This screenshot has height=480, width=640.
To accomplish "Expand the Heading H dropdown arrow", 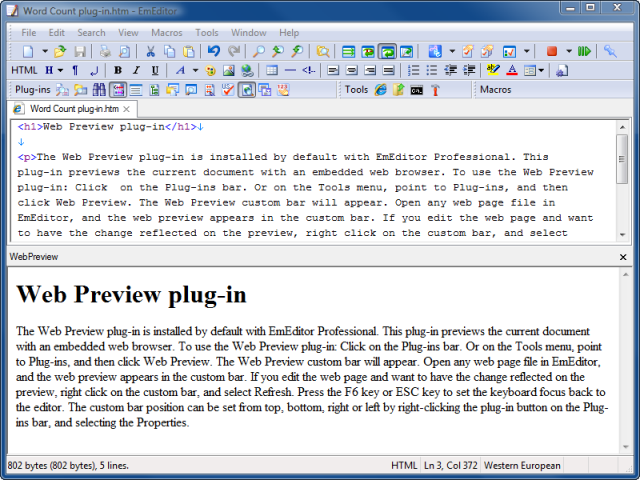I will (60, 71).
